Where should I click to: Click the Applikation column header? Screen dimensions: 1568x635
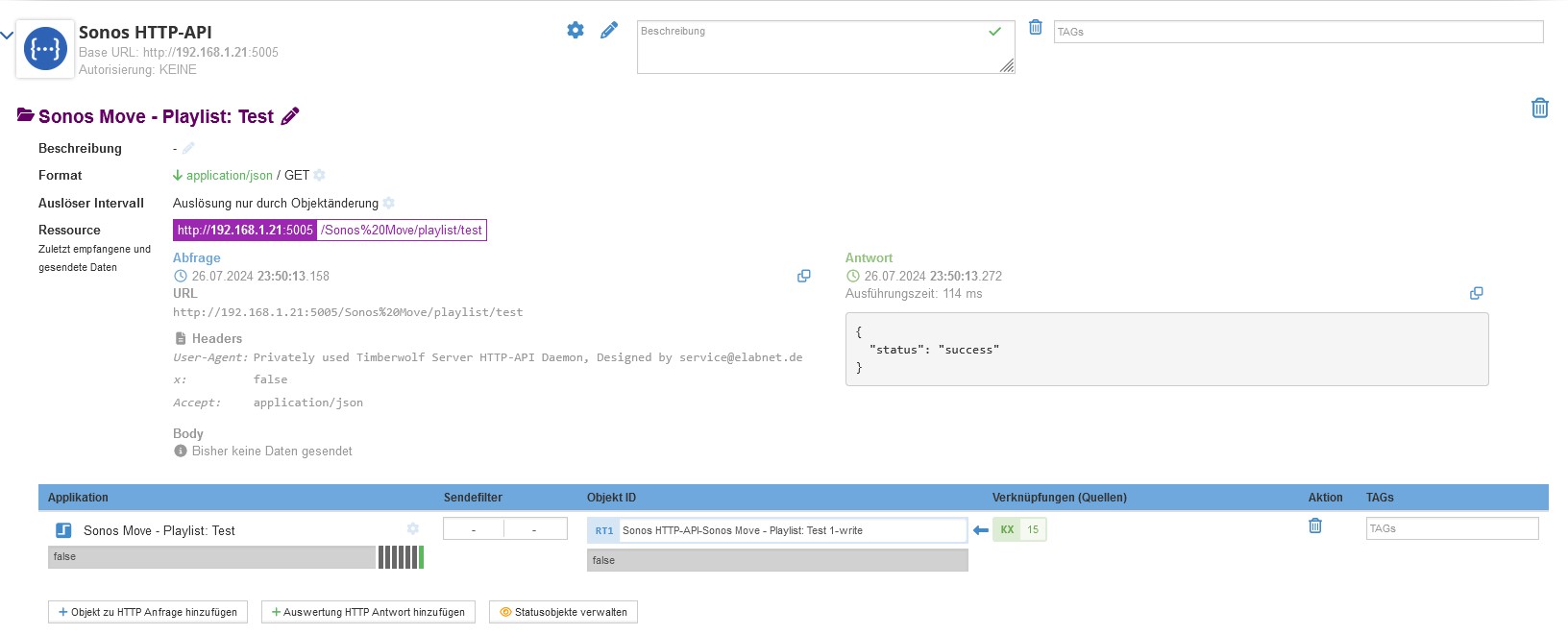click(78, 498)
